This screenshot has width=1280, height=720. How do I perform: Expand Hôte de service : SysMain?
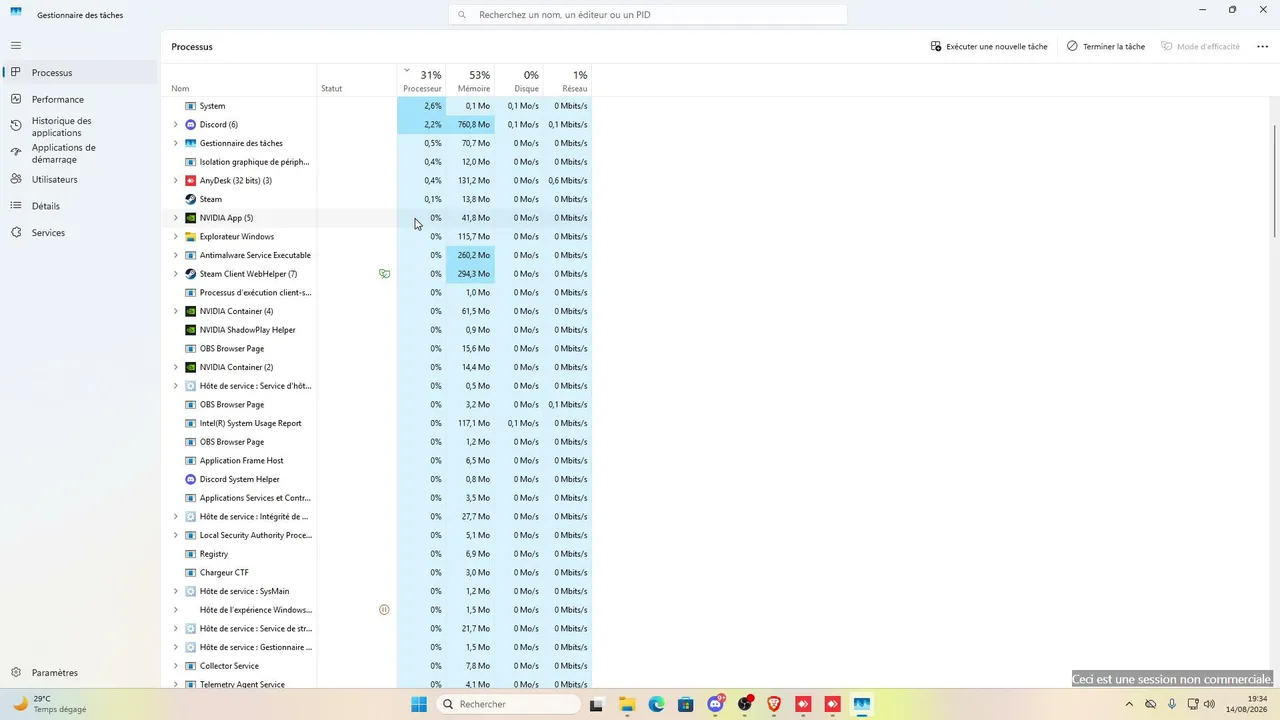176,591
